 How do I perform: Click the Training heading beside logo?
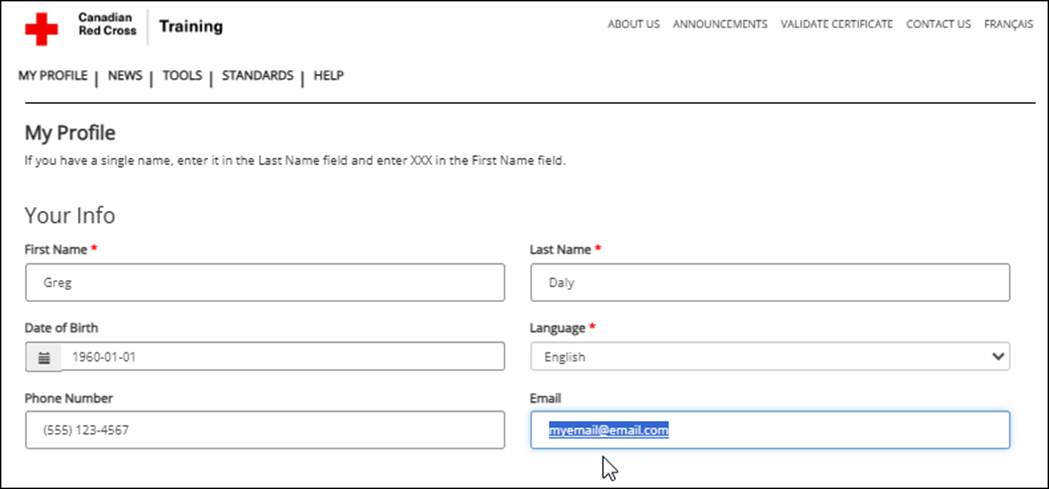pos(191,27)
